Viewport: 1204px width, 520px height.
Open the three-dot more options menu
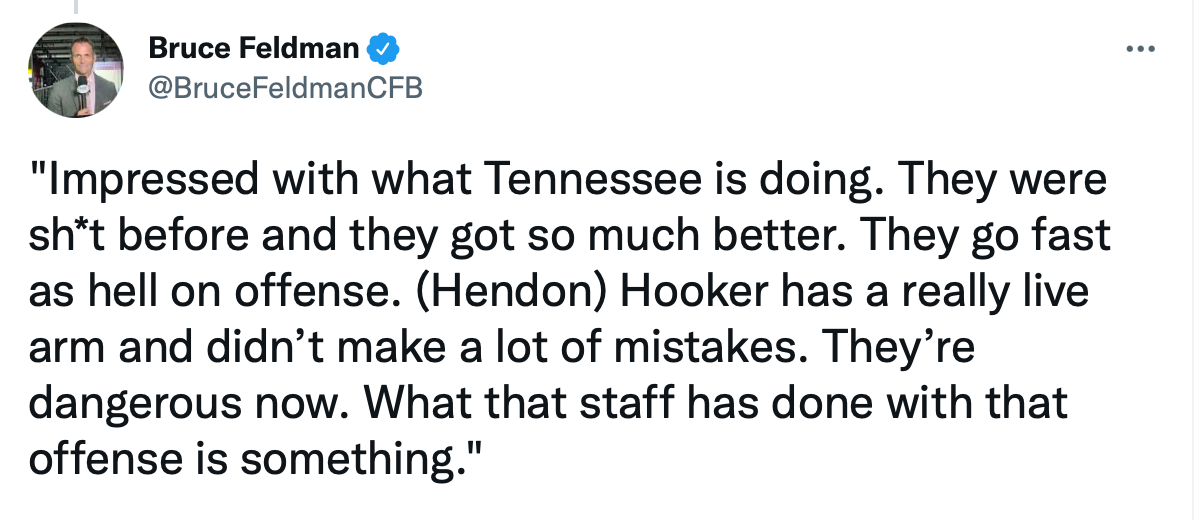(x=1140, y=49)
